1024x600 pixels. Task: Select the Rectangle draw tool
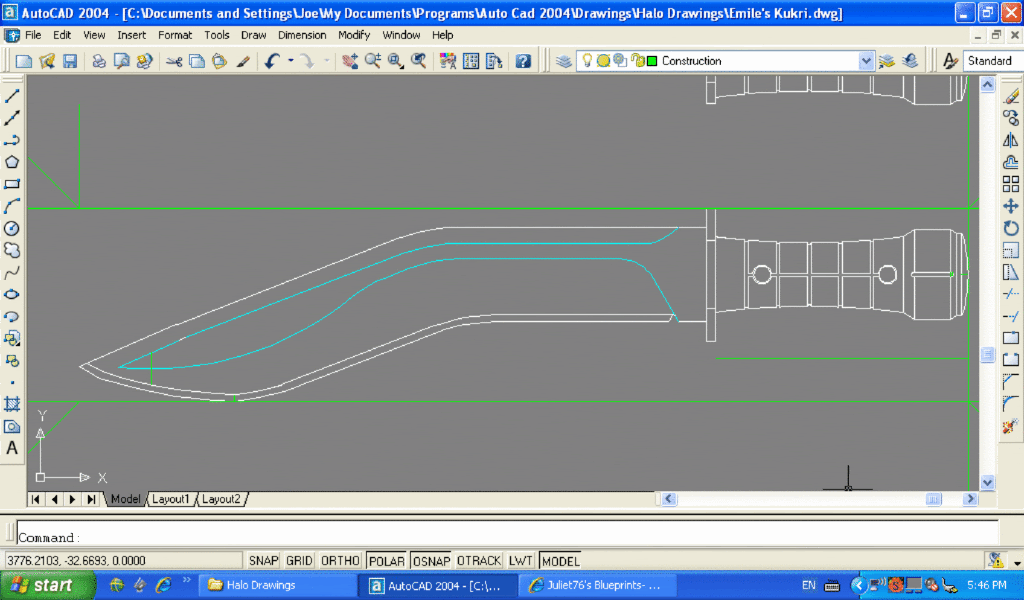click(12, 184)
